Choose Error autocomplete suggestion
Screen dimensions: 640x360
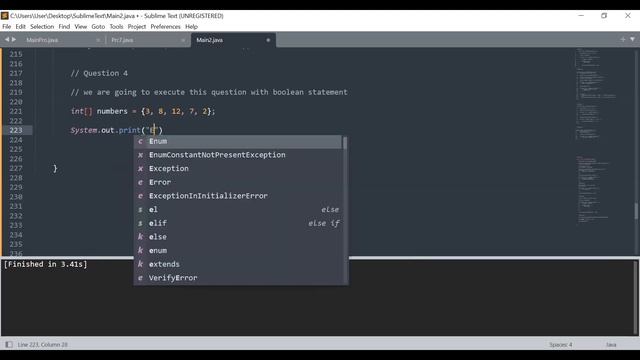click(x=238, y=182)
